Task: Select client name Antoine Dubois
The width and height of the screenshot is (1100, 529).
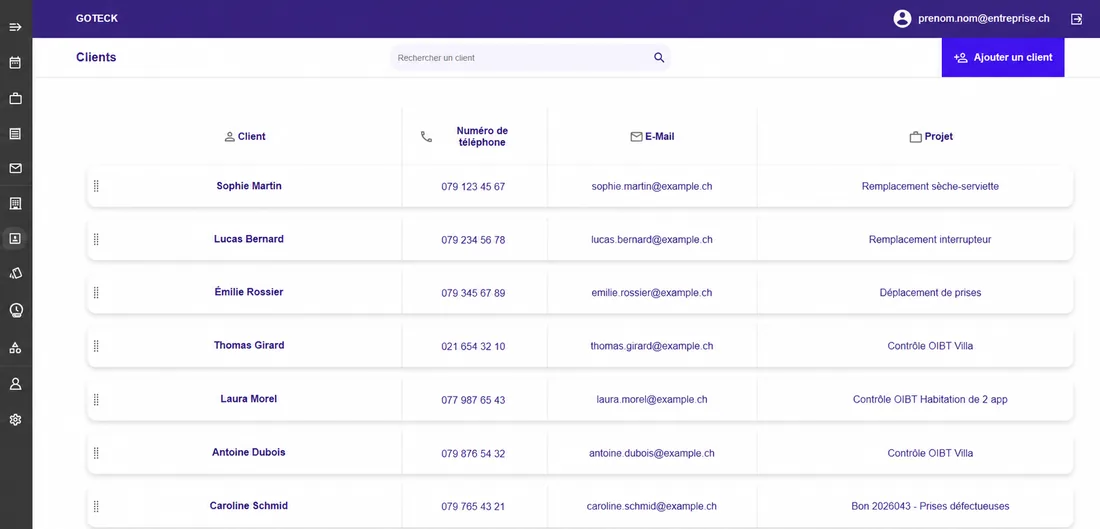Action: coord(249,453)
